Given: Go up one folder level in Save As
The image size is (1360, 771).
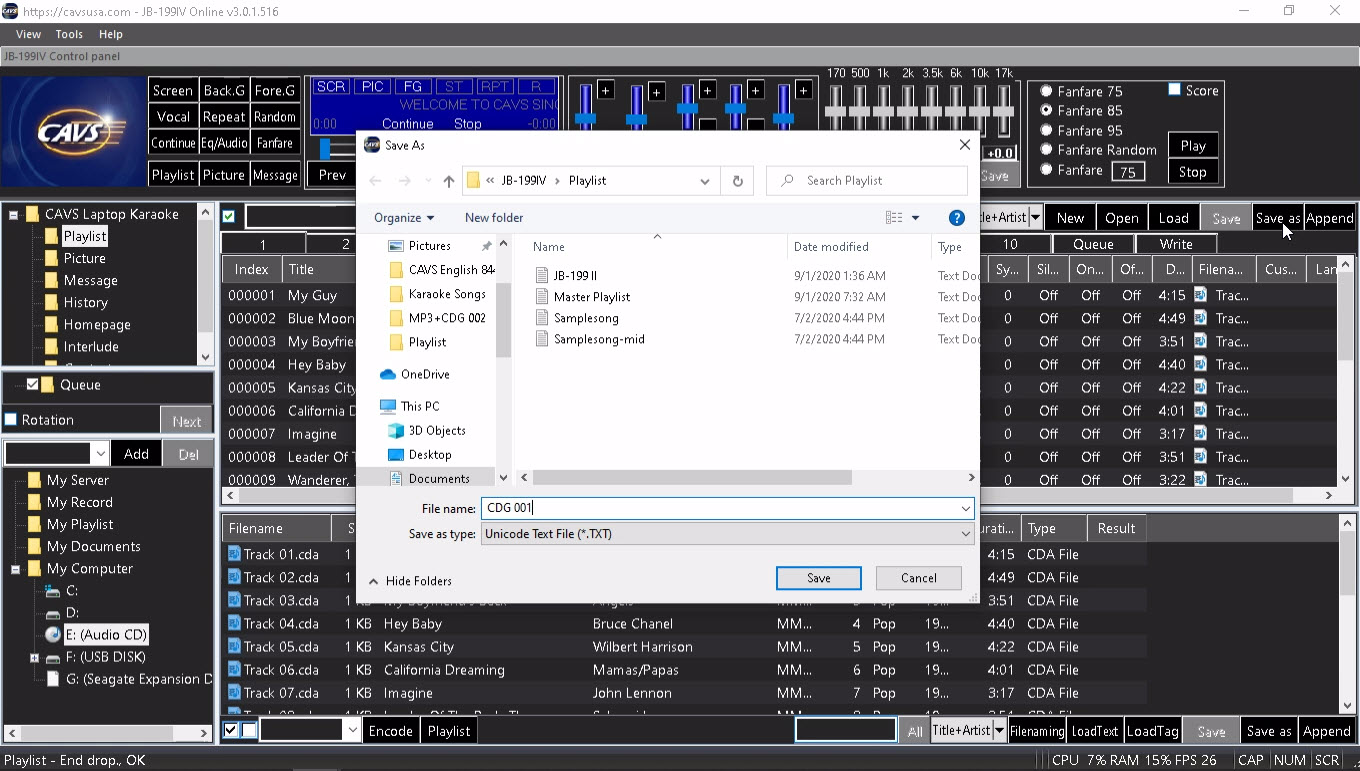Looking at the screenshot, I should (448, 181).
